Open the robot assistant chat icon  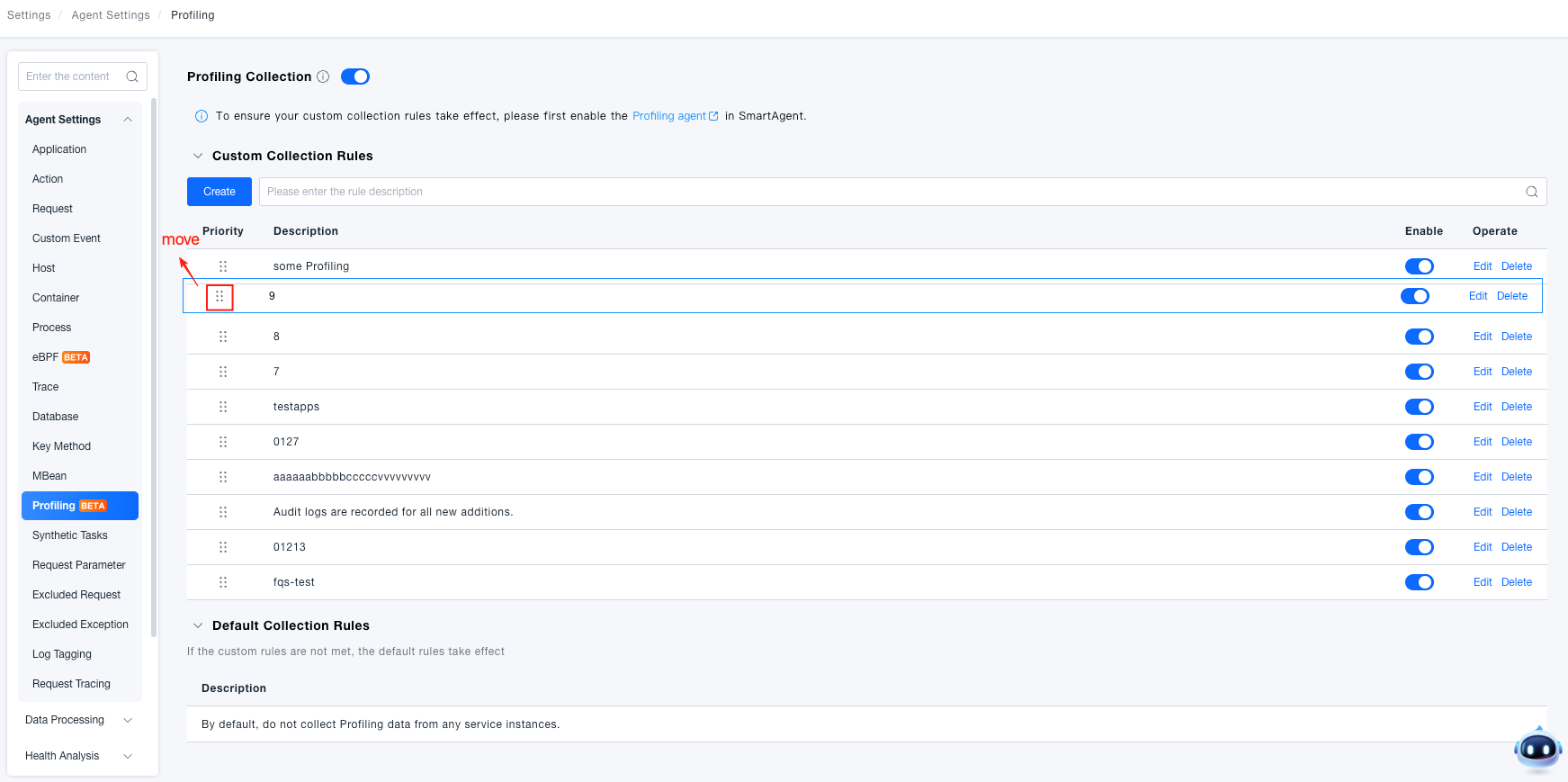[1537, 749]
